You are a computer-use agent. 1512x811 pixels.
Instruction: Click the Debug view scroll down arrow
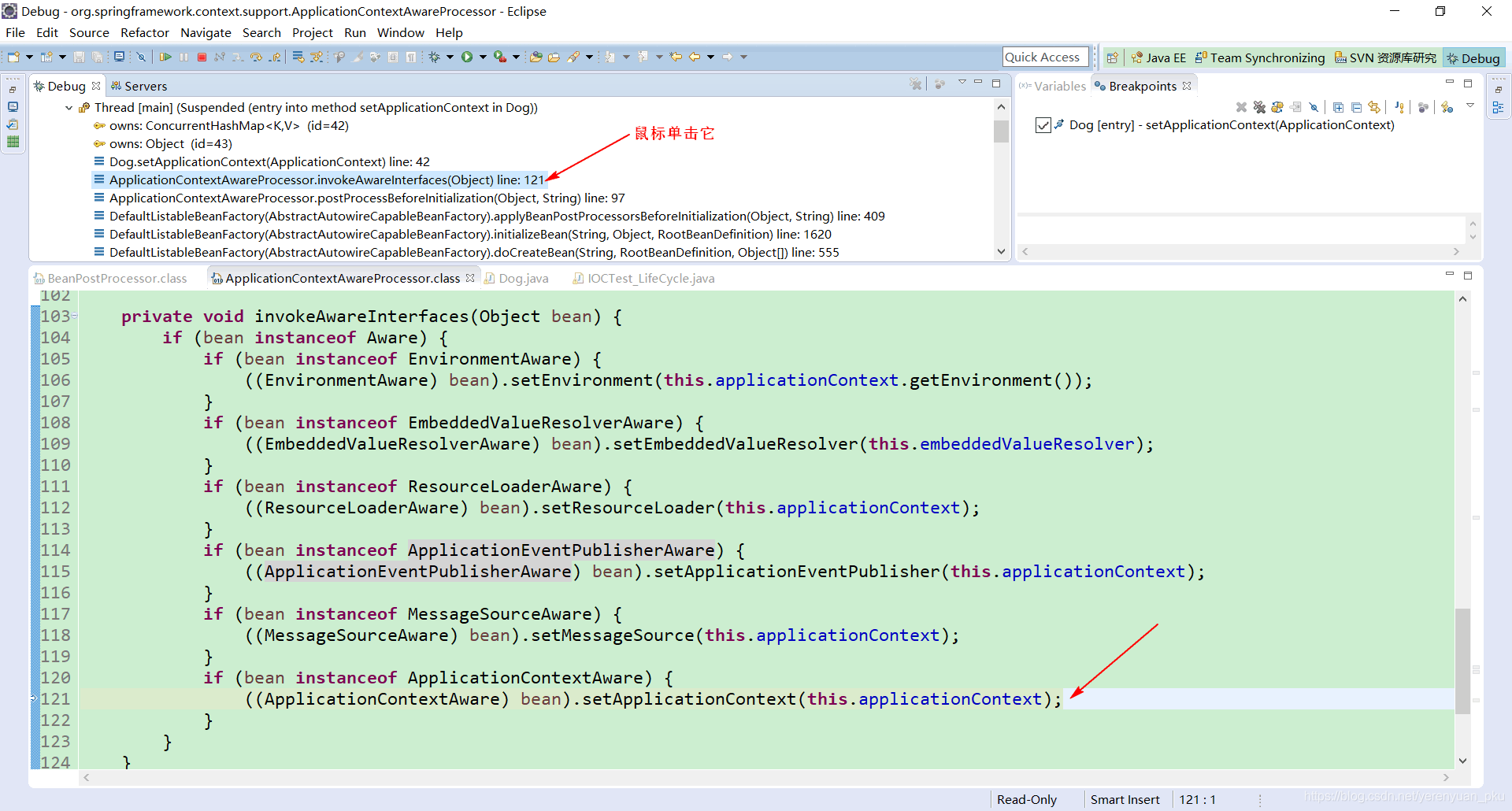[1001, 252]
